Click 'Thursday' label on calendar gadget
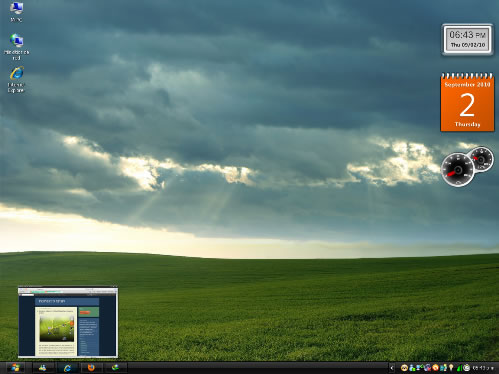Image resolution: width=499 pixels, height=374 pixels. point(467,124)
